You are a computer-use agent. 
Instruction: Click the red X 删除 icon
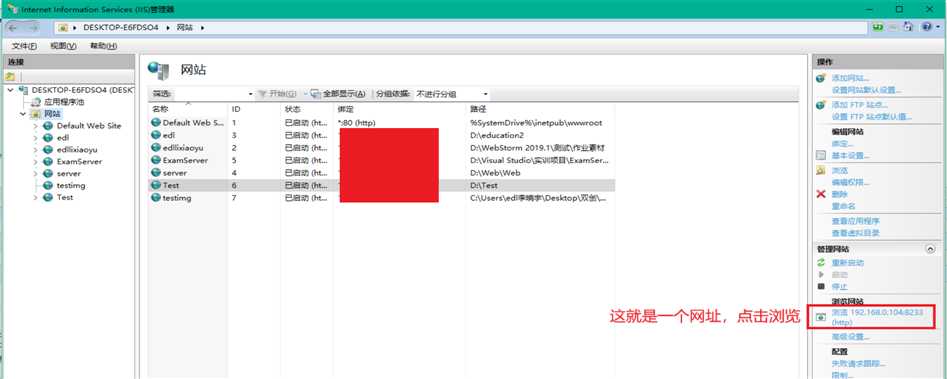point(820,194)
